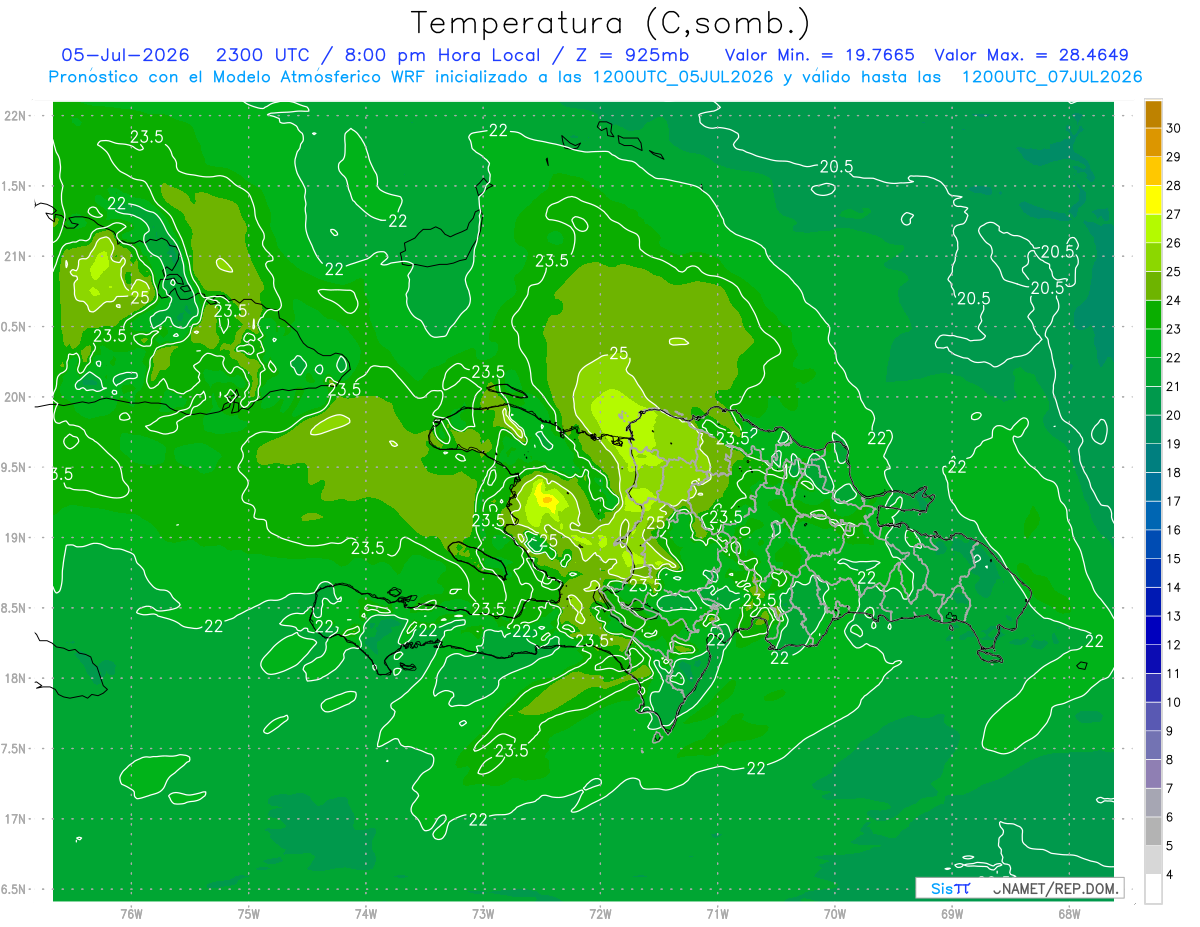This screenshot has height=927, width=1200.
Task: Click the "22N" latitude axis label
Action: tap(17, 116)
